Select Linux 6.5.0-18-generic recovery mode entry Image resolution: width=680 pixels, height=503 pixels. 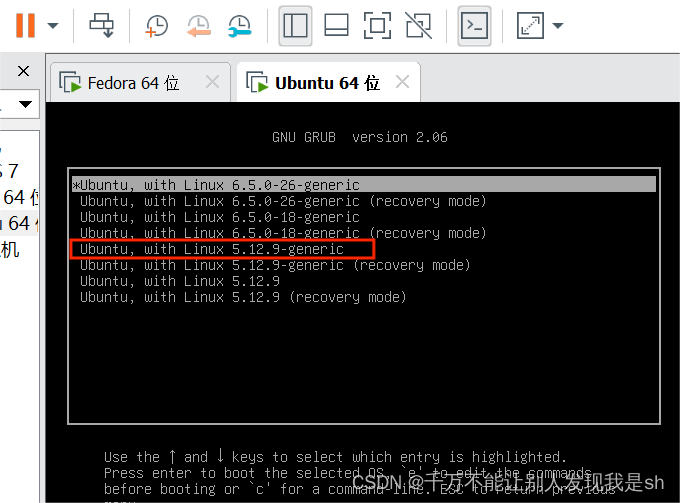pos(283,233)
